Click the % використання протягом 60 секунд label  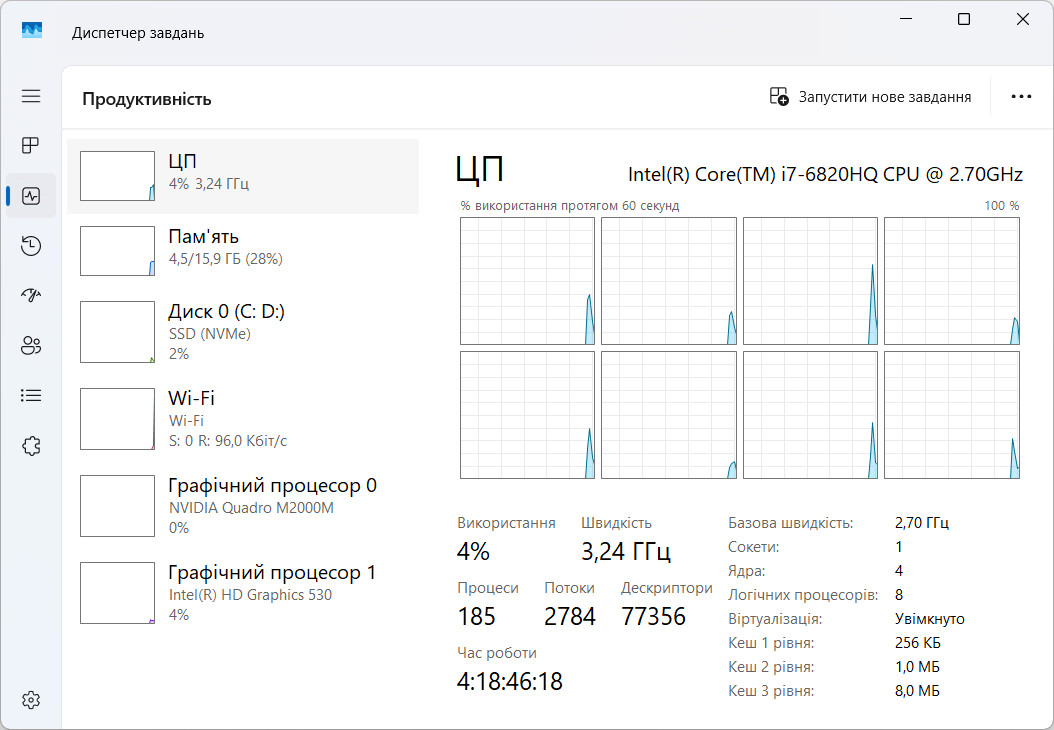[570, 206]
